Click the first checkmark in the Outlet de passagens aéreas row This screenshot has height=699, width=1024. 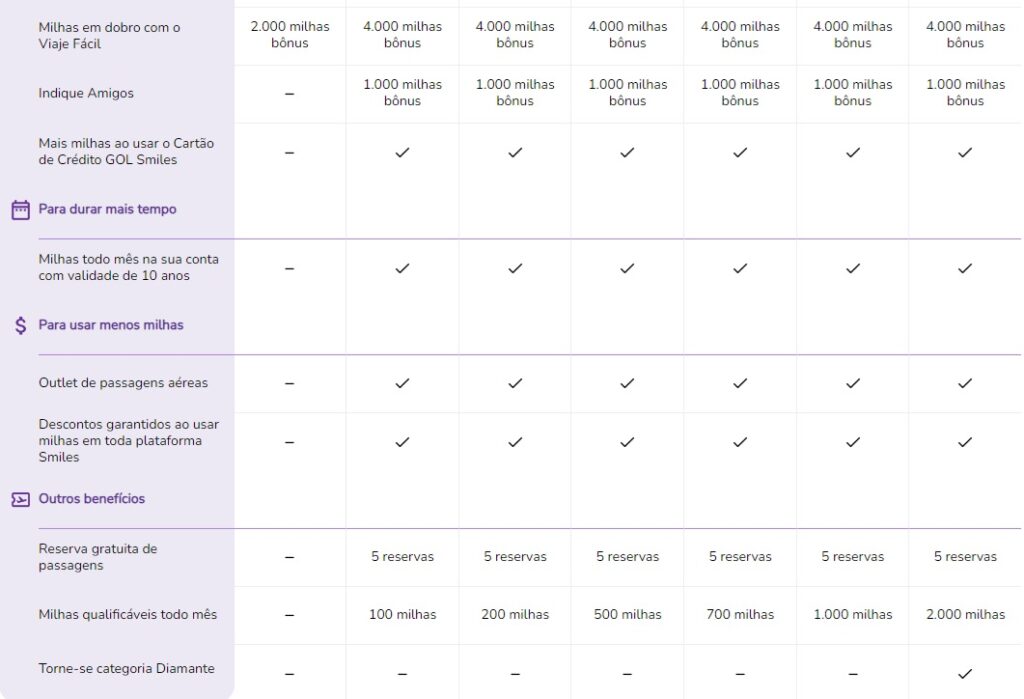pos(402,383)
